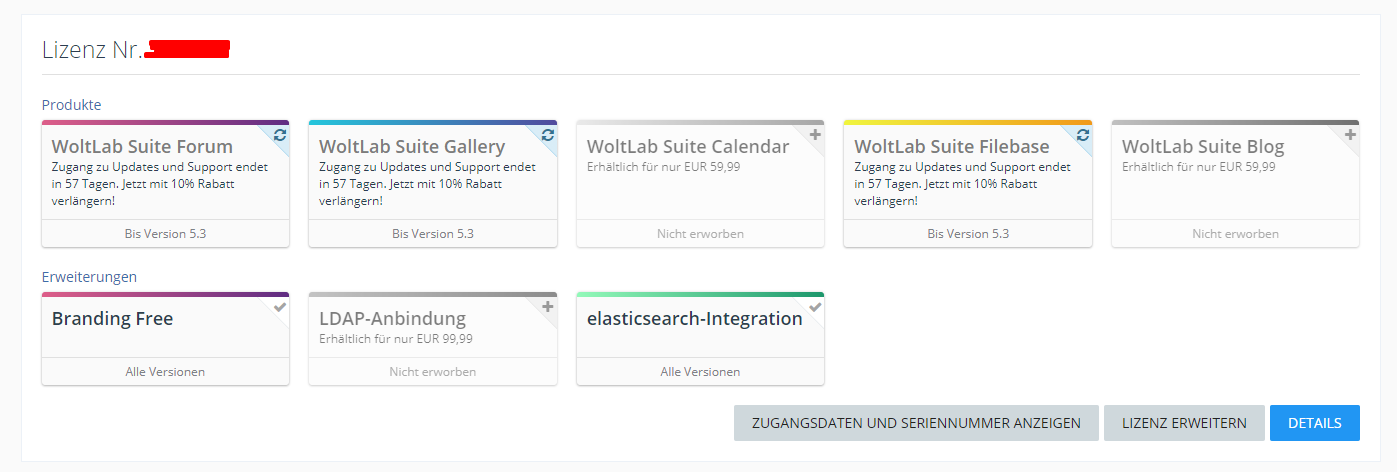The height and width of the screenshot is (472, 1397).
Task: Show Zugangsdaten und Seriennummer anzeigen
Action: click(x=916, y=423)
